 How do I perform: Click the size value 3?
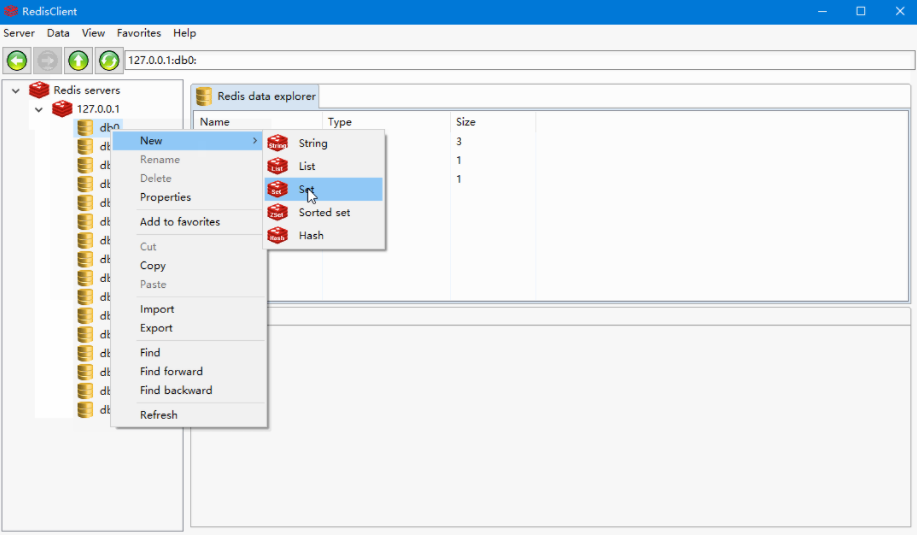click(x=459, y=141)
